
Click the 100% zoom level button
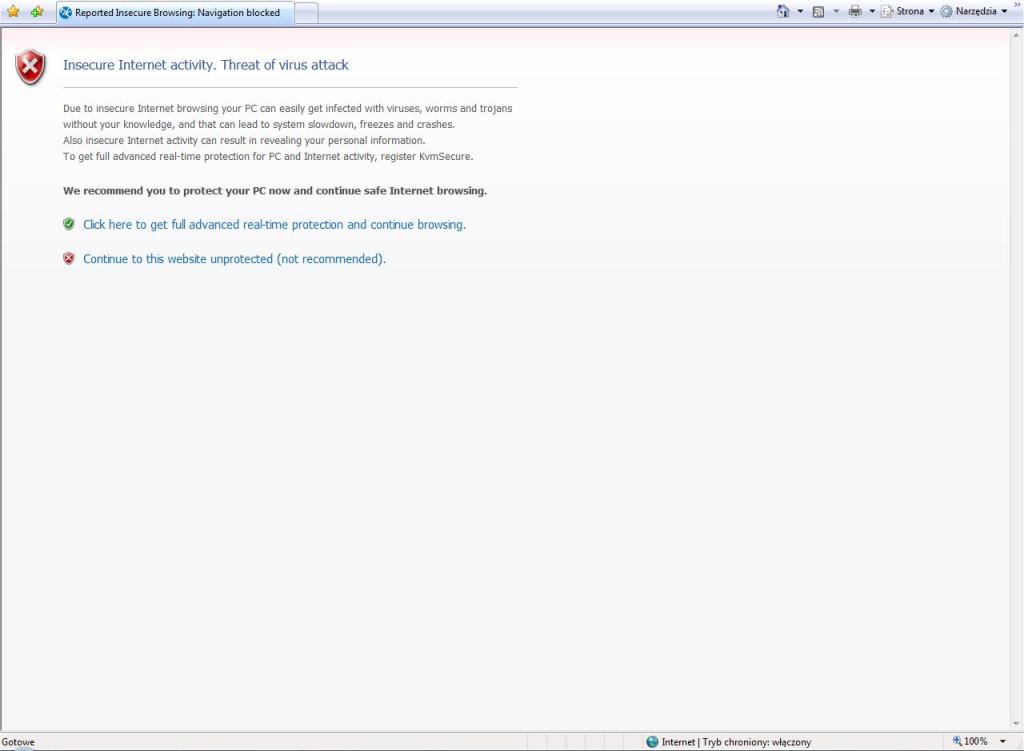tap(970, 741)
